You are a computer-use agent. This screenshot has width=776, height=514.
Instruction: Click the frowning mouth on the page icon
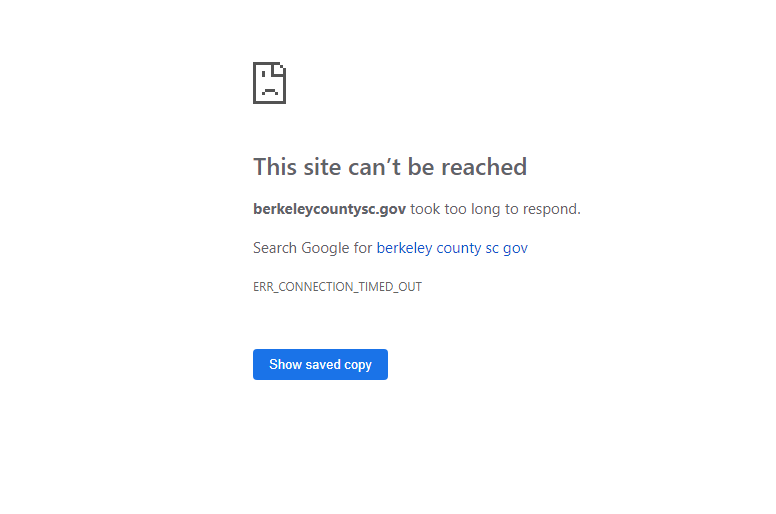270,92
